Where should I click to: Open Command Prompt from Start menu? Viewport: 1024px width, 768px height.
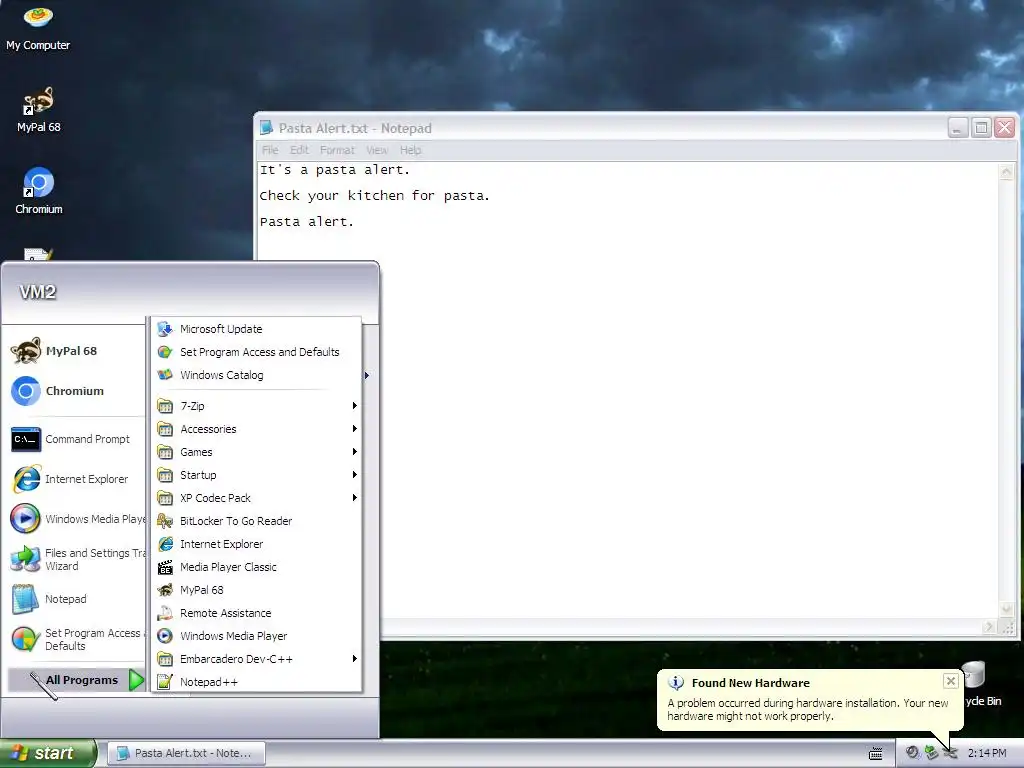(x=71, y=439)
